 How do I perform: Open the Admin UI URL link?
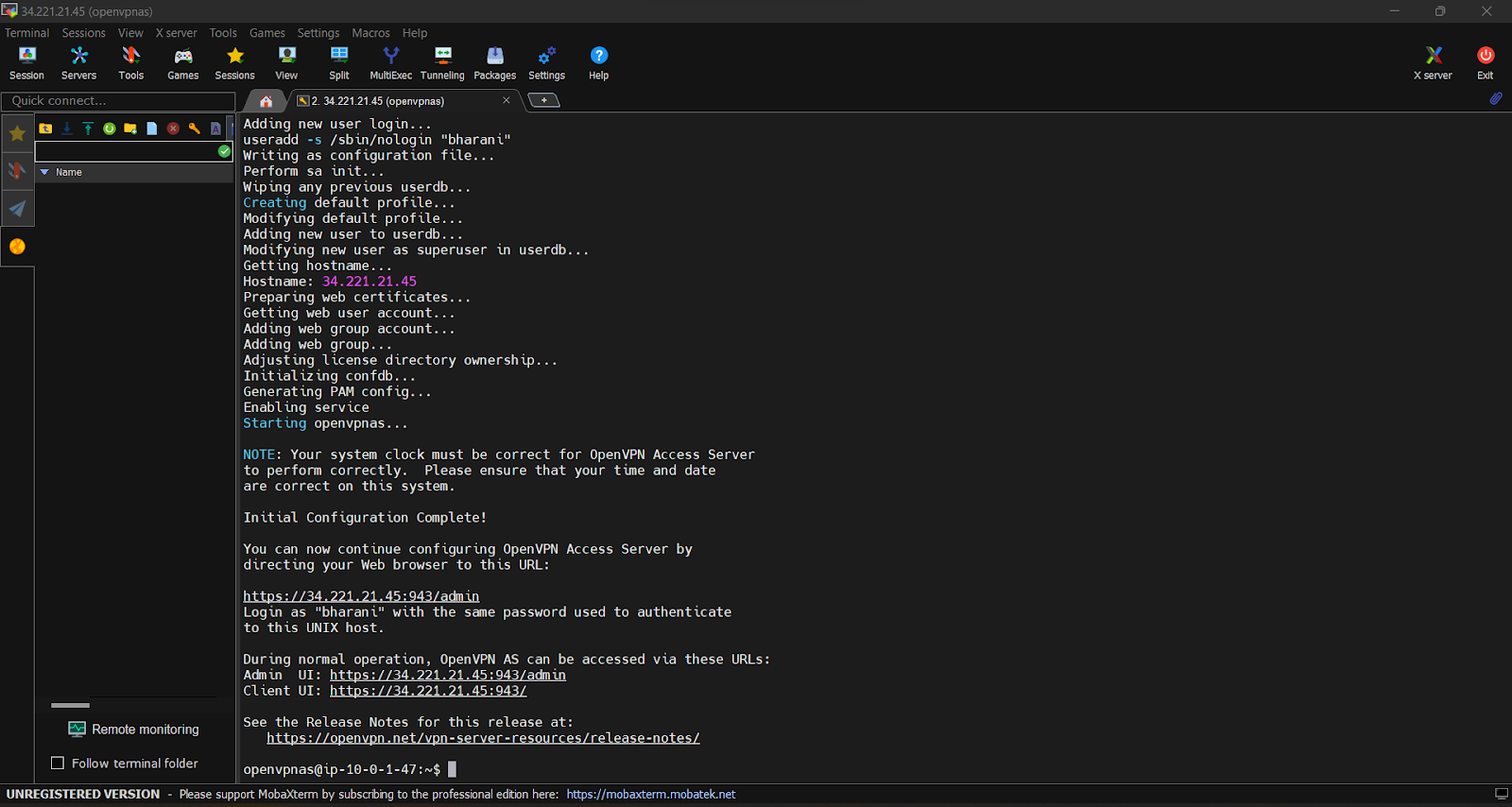pyautogui.click(x=448, y=675)
